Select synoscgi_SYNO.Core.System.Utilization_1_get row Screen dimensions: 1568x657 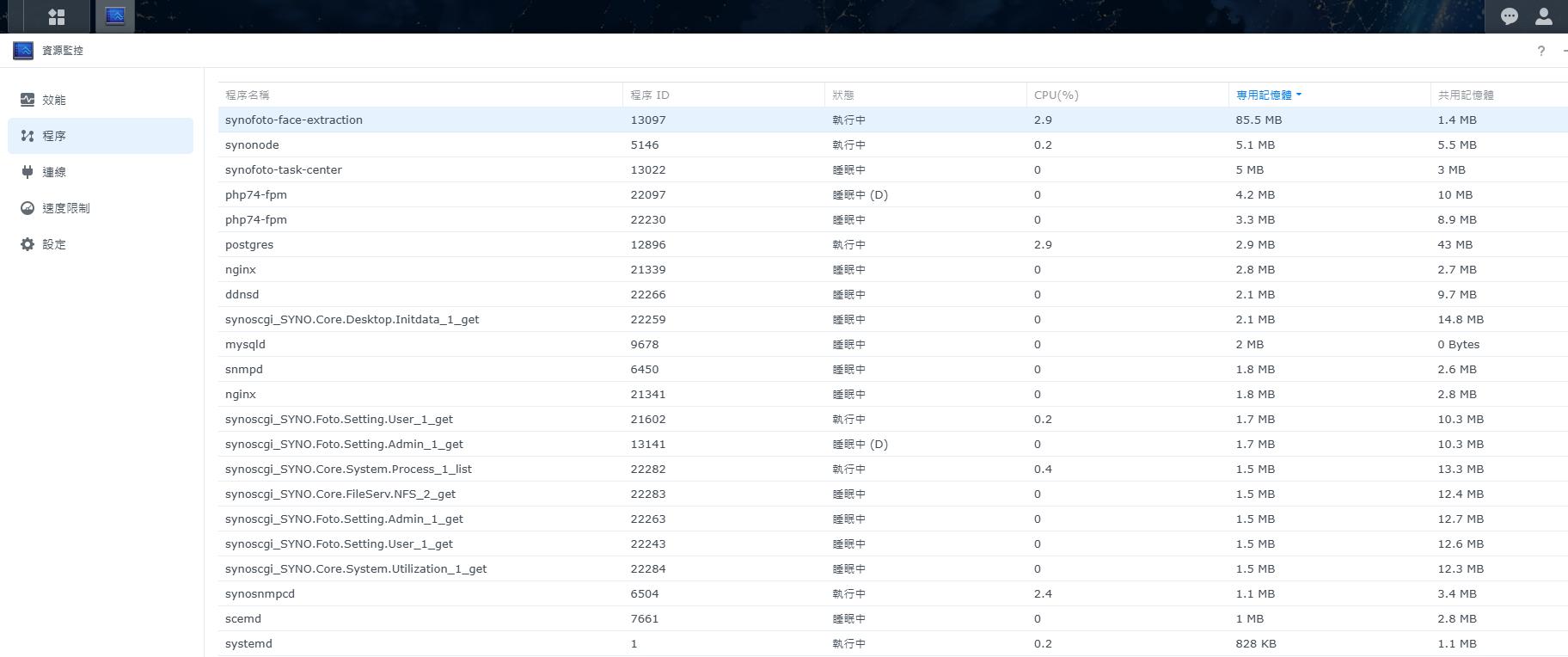pyautogui.click(x=893, y=568)
